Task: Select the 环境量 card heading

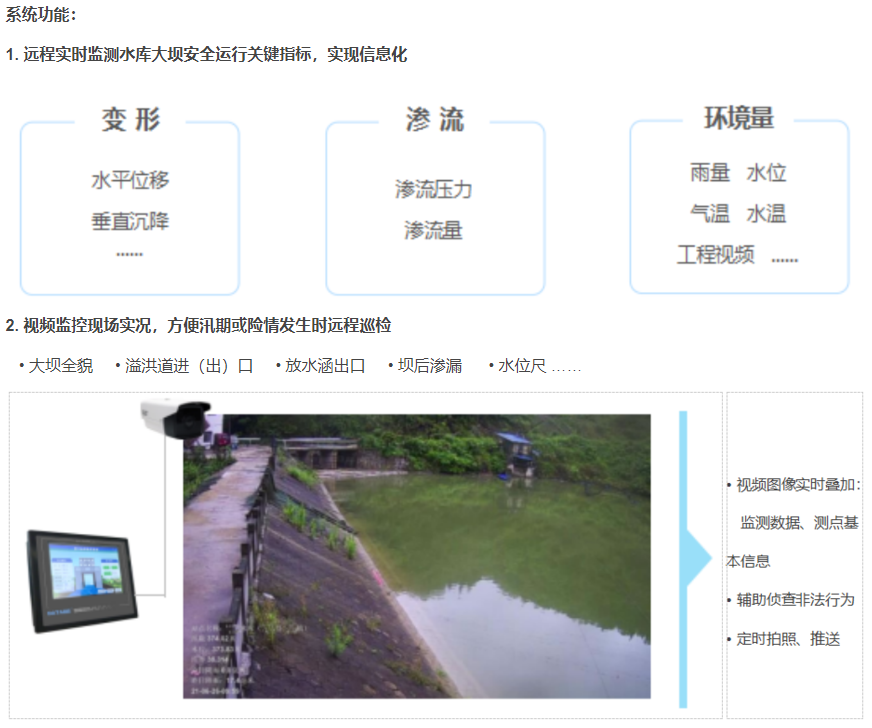Action: click(x=739, y=118)
